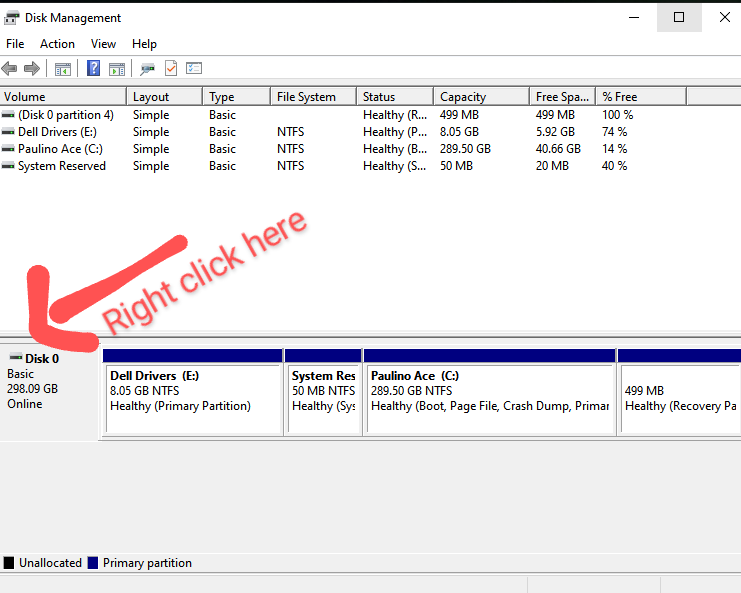Screen dimensions: 741x593
Task: Click the 100 % free cell
Action: (617, 115)
